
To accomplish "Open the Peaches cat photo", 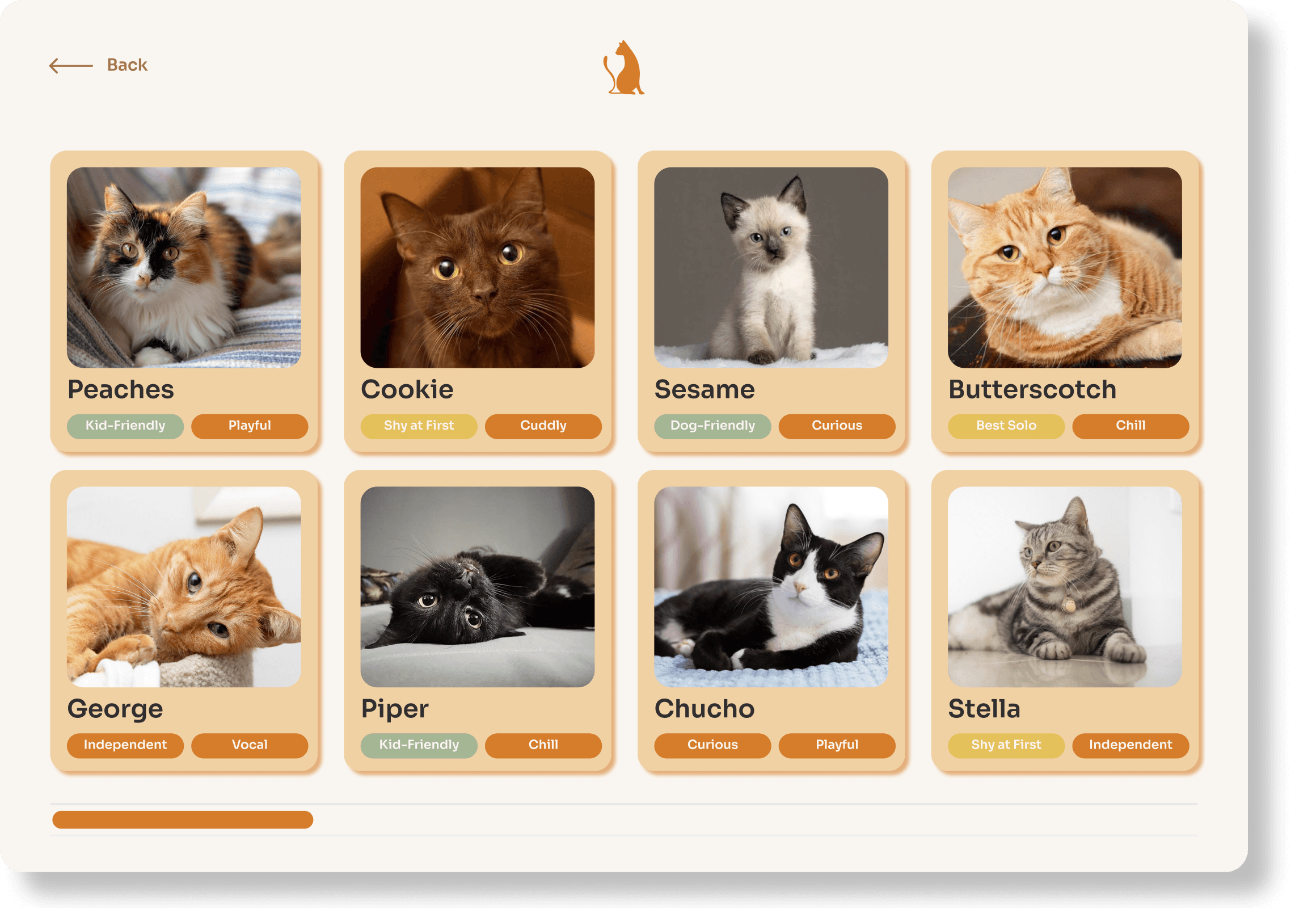I will (184, 267).
